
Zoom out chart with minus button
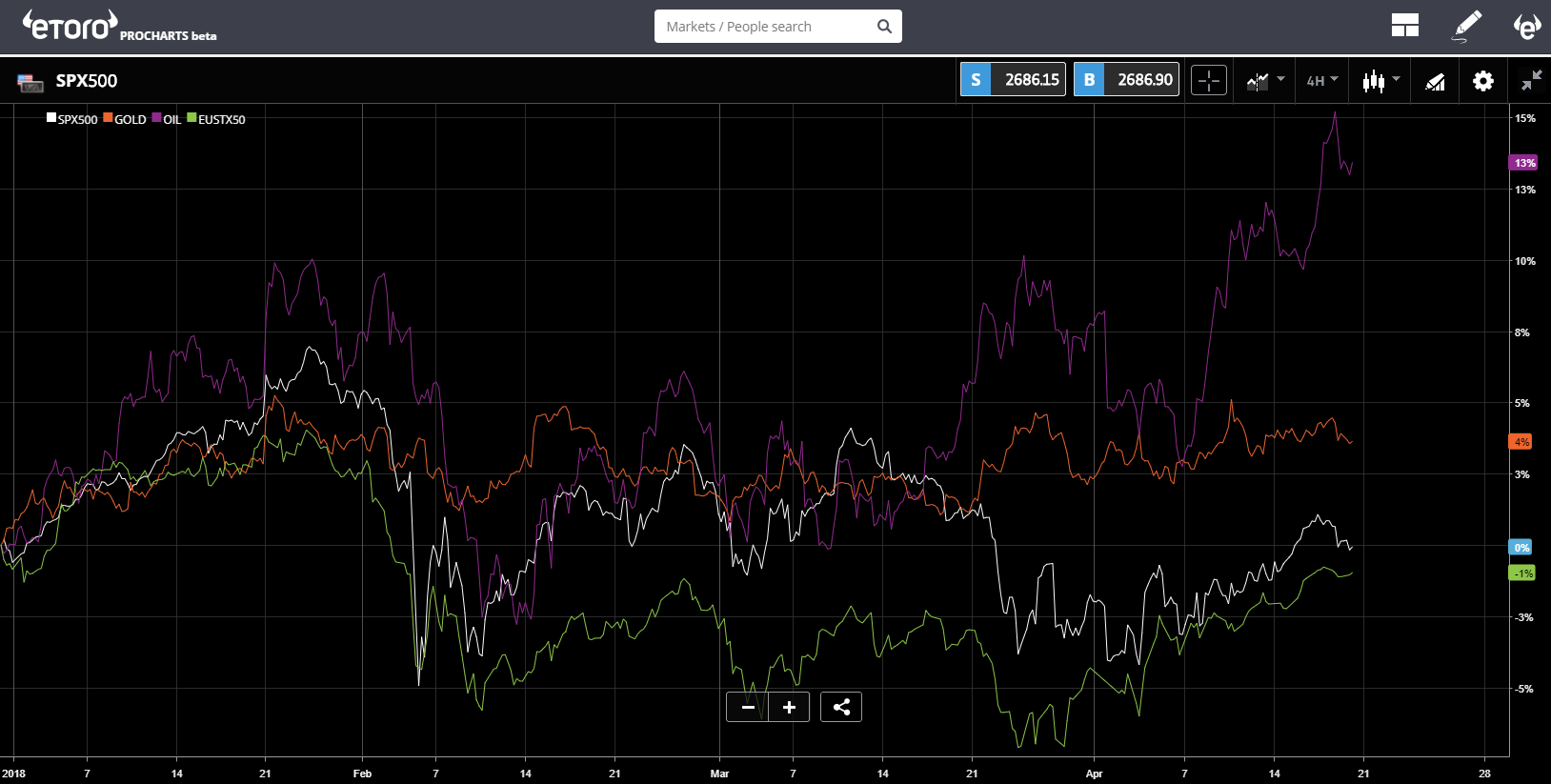[748, 707]
